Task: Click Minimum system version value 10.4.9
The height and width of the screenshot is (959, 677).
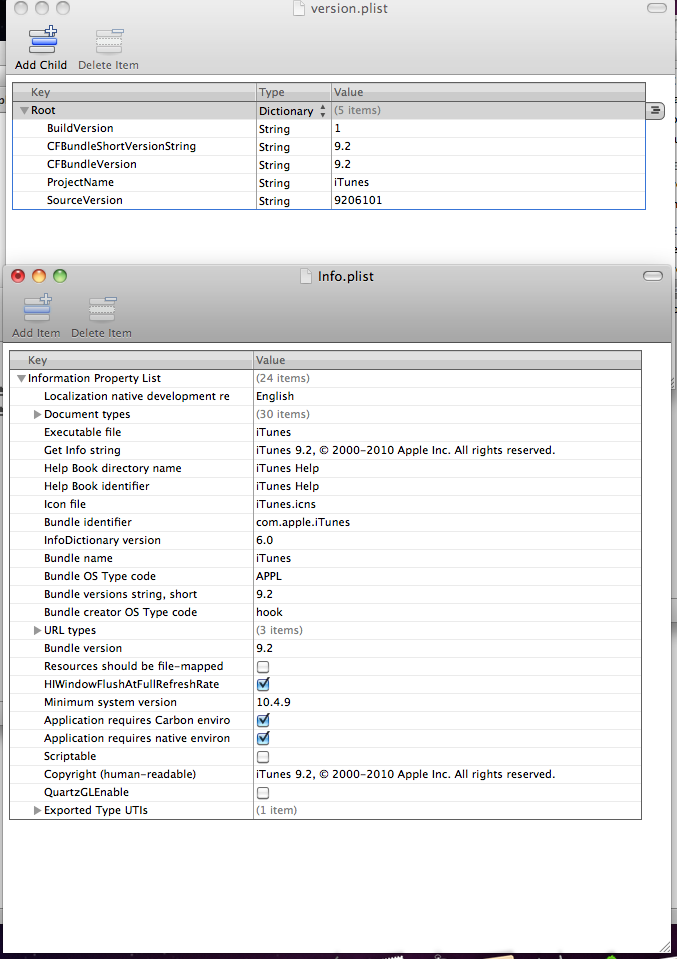Action: [273, 703]
